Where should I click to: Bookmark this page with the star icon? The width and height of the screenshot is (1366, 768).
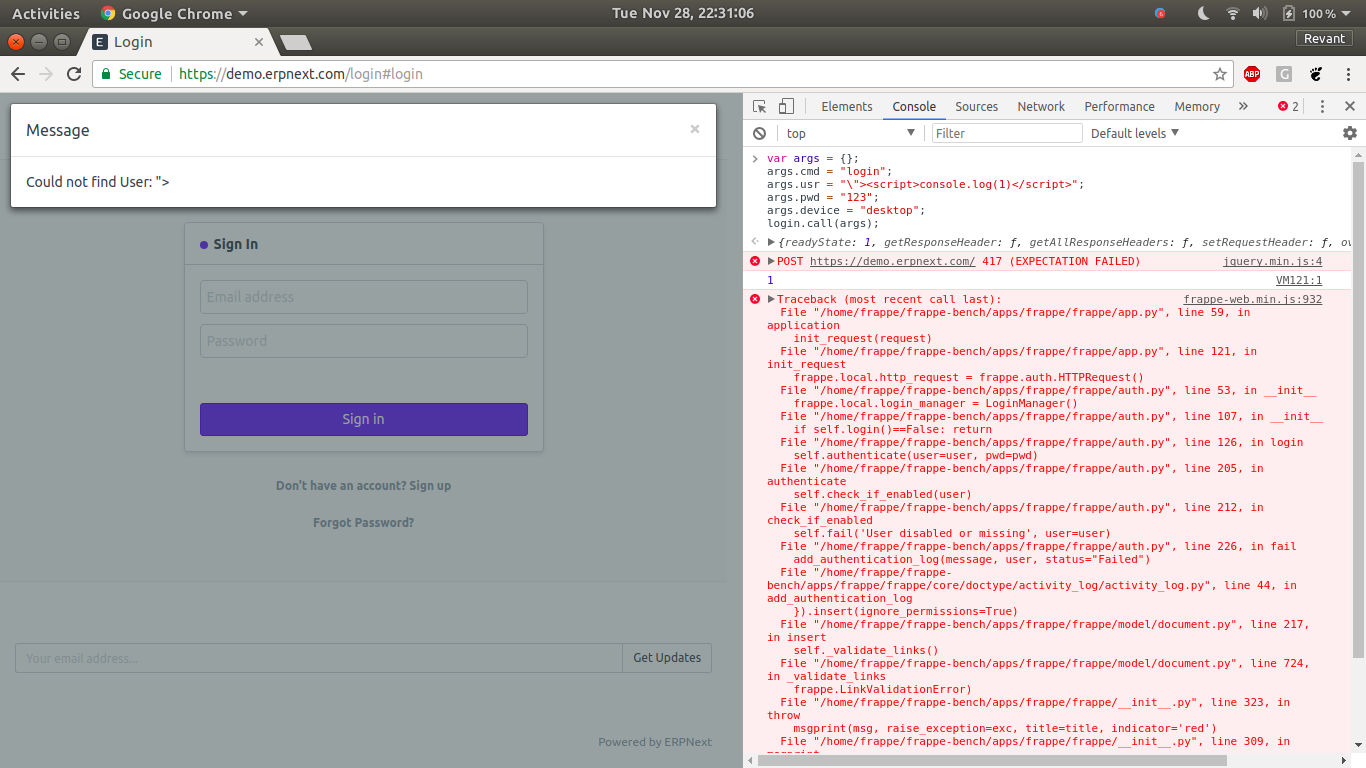click(1220, 74)
